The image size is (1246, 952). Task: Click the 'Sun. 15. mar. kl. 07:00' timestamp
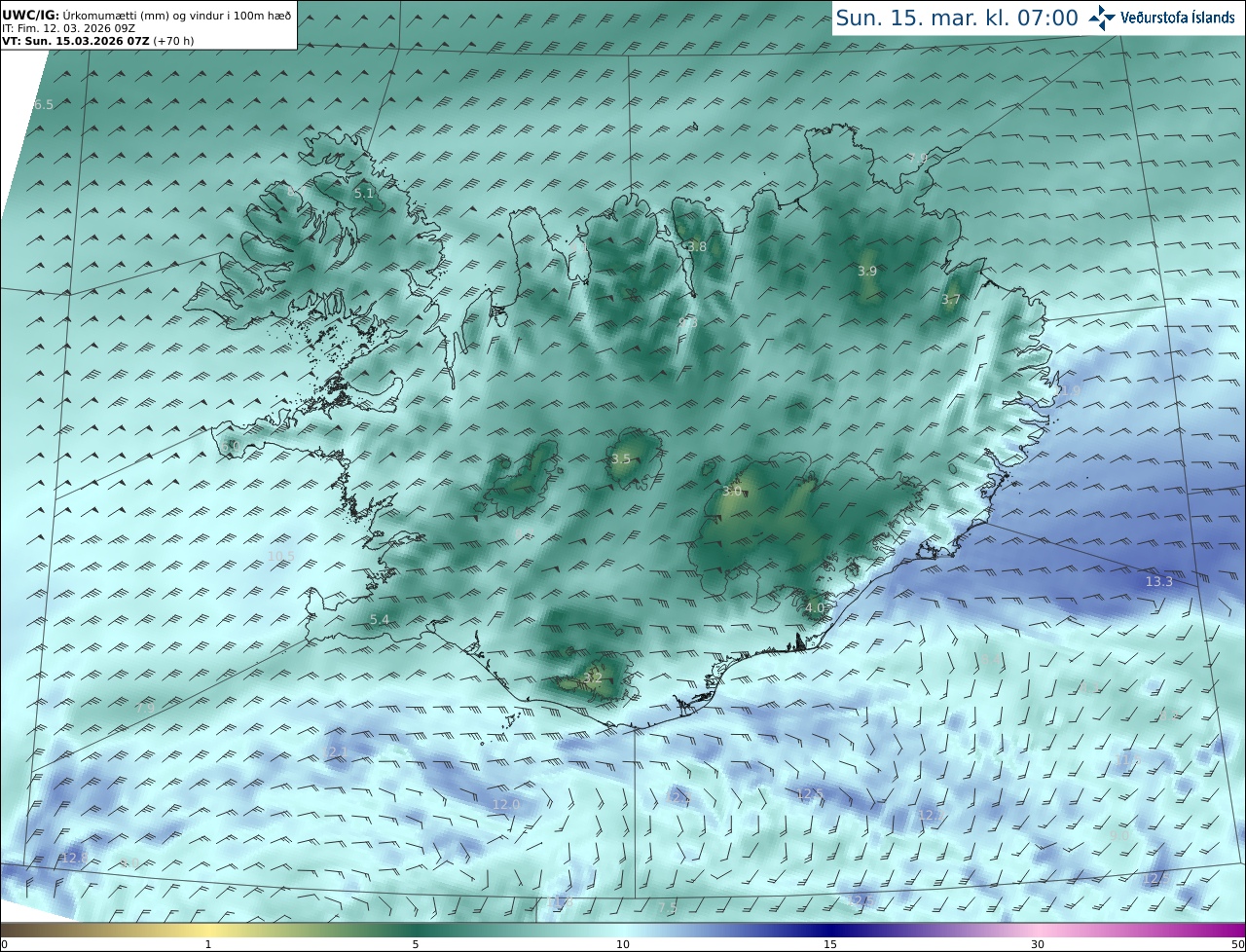click(x=957, y=18)
